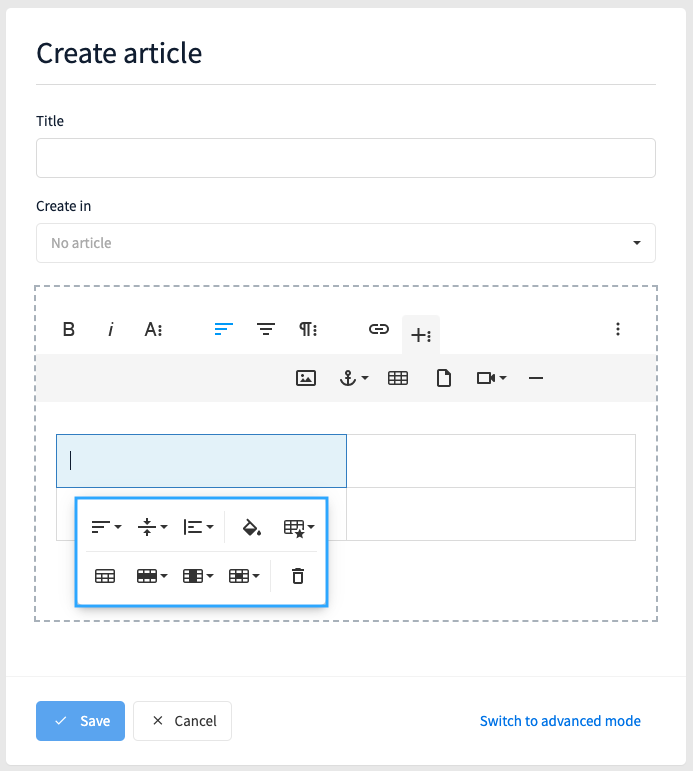Click the top-right table cell

click(x=491, y=461)
